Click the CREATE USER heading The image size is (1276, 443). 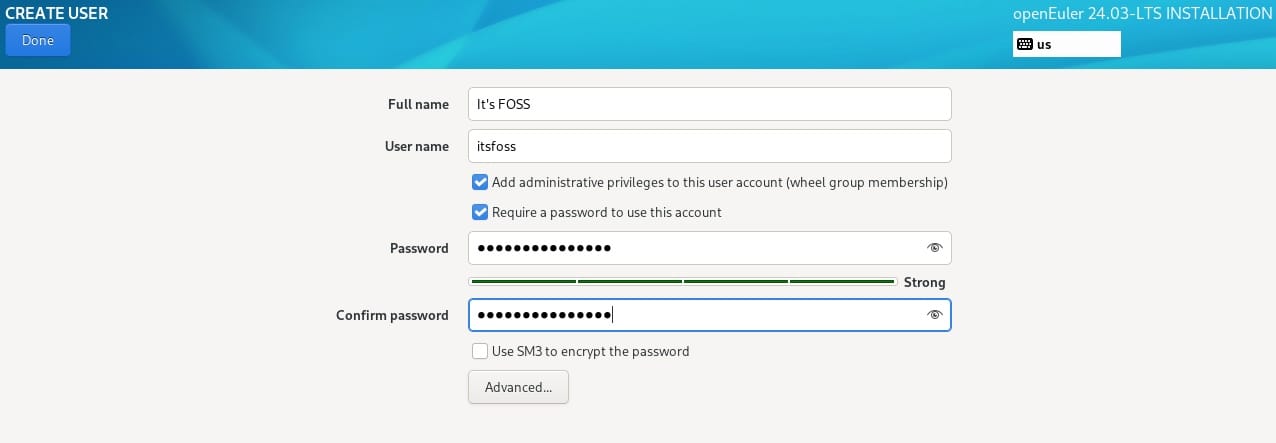57,14
